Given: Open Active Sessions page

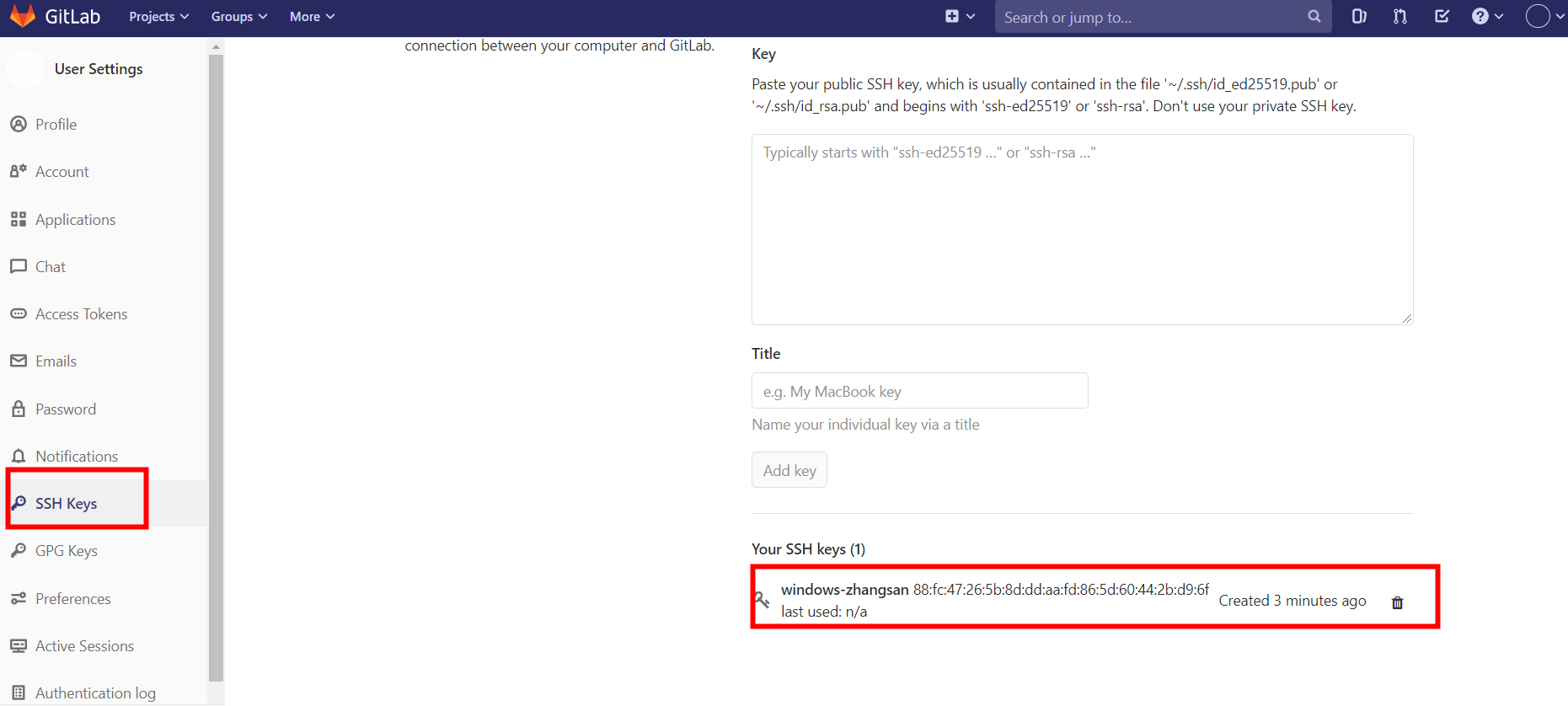Looking at the screenshot, I should [x=84, y=646].
